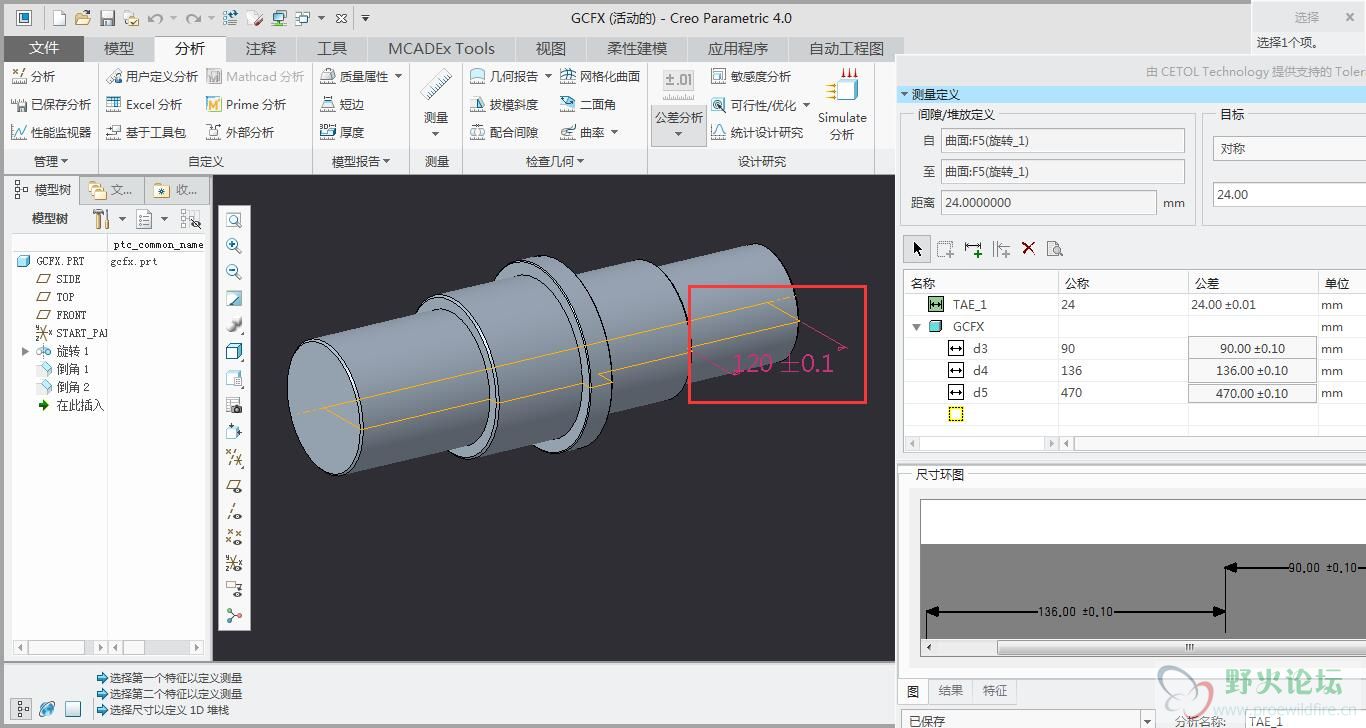Regenerate the model from quick access toolbar
This screenshot has width=1366, height=728.
click(231, 18)
